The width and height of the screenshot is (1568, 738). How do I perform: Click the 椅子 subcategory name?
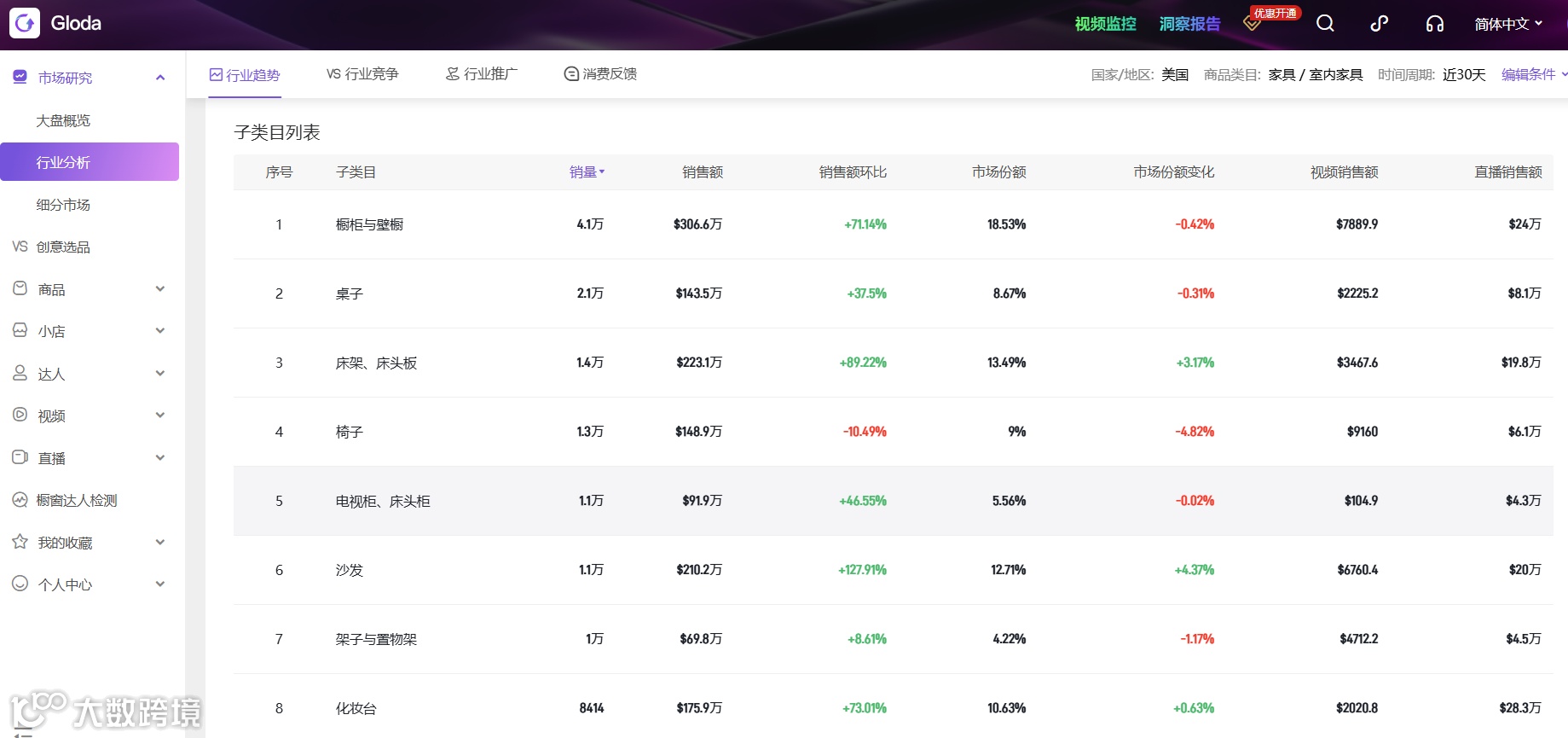(349, 432)
